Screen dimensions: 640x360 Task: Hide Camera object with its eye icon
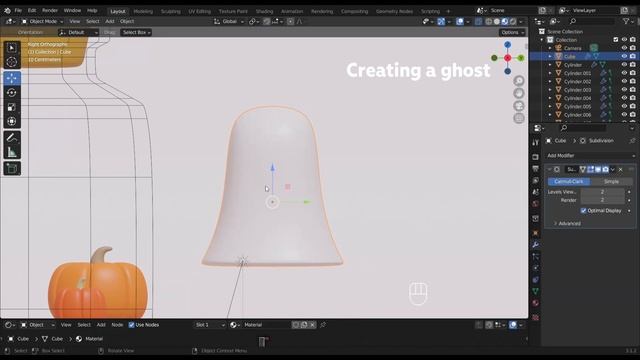pos(624,48)
